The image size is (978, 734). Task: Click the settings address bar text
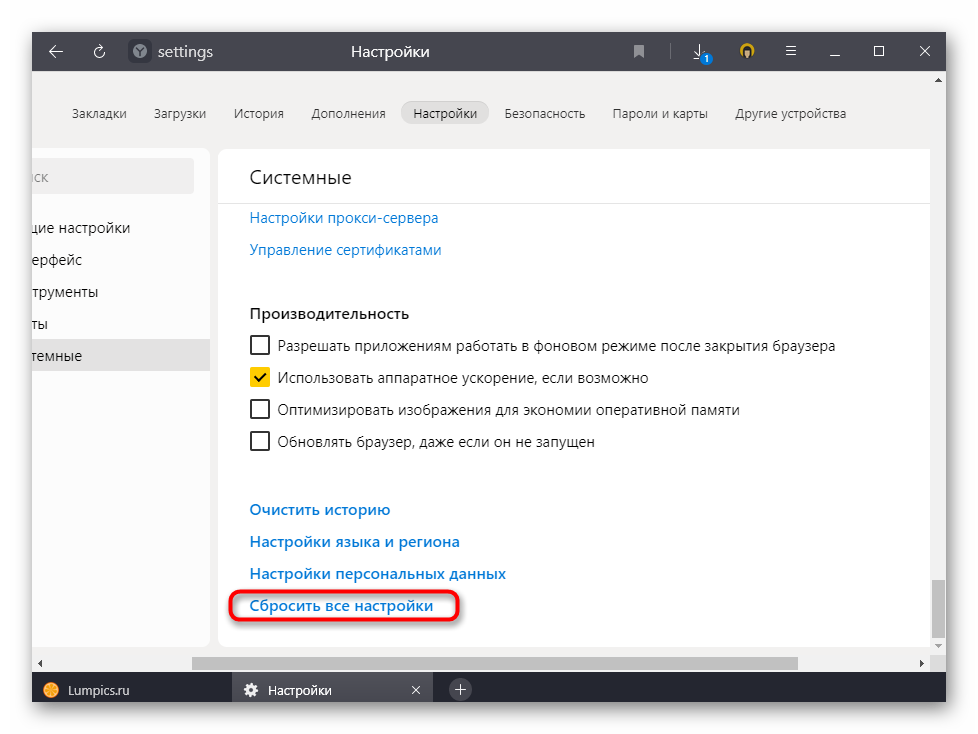(x=185, y=52)
